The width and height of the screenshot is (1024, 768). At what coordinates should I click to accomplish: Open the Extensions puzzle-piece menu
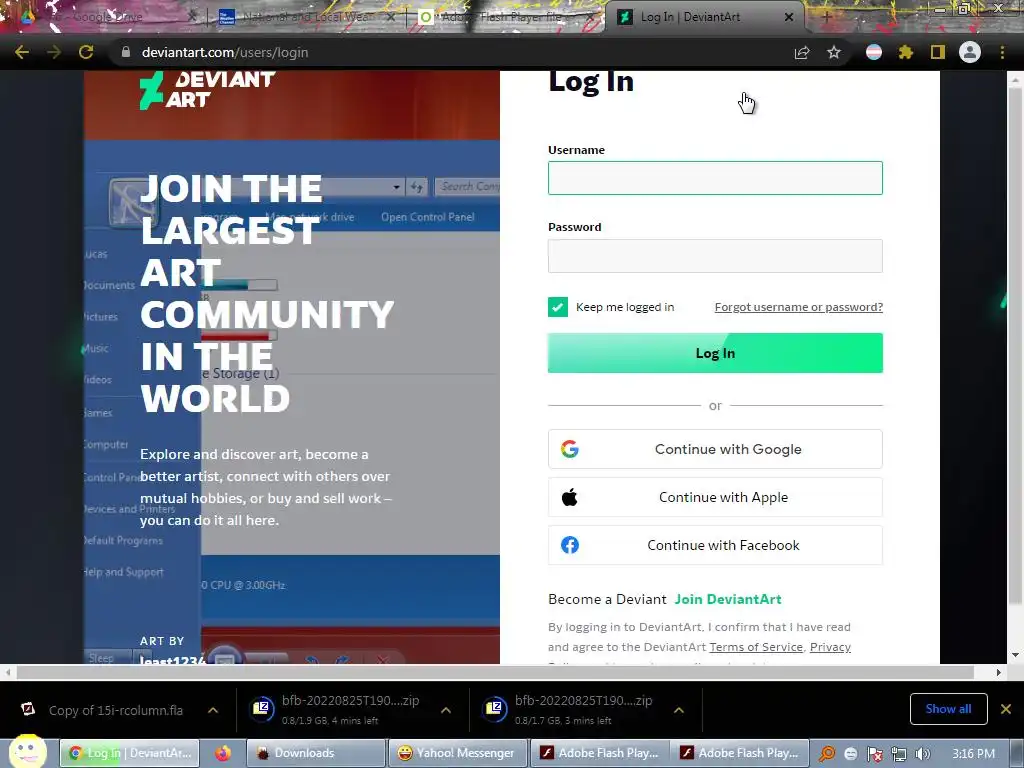tap(906, 52)
